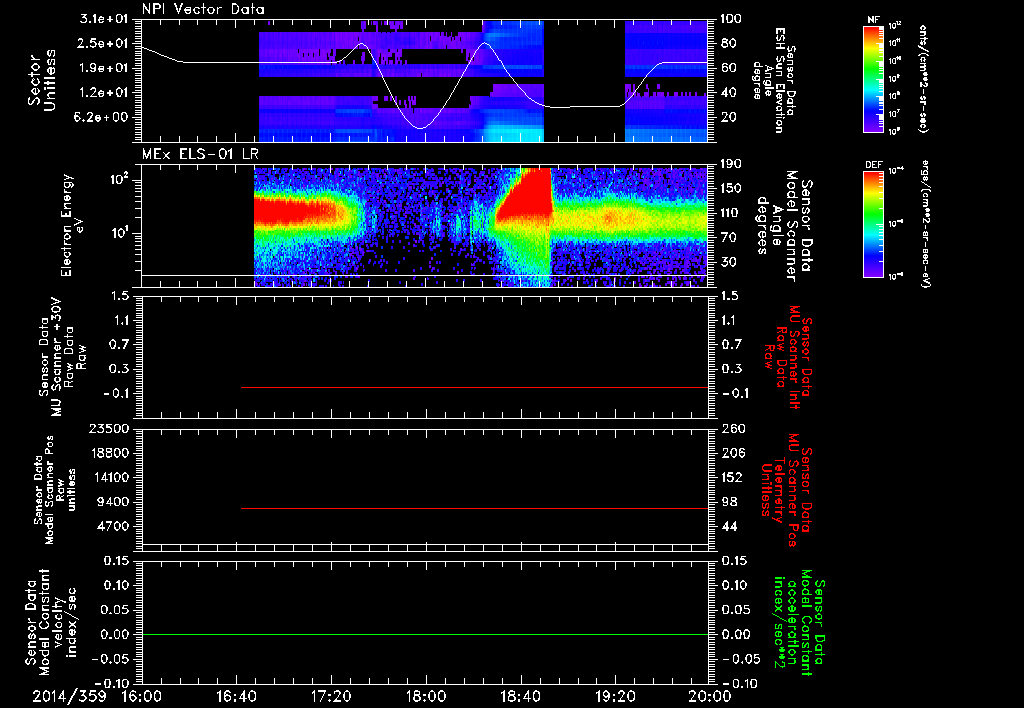Click the 19:20 time tick label
The width and height of the screenshot is (1024, 708).
(x=615, y=696)
